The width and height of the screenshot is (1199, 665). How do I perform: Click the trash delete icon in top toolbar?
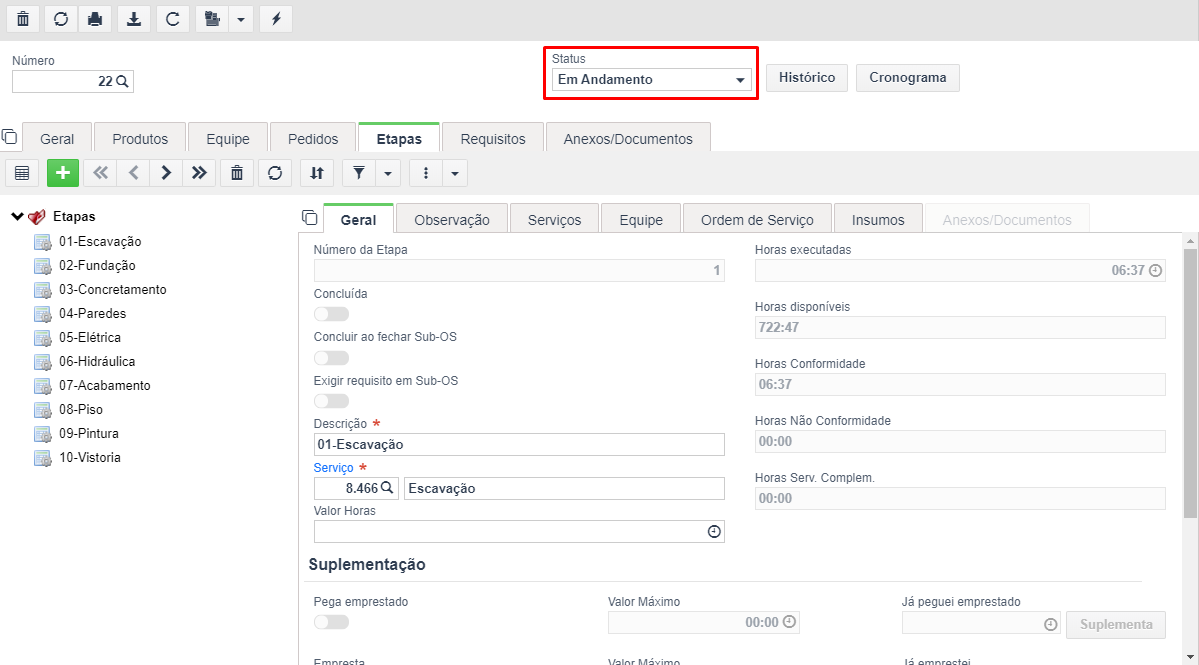(23, 19)
